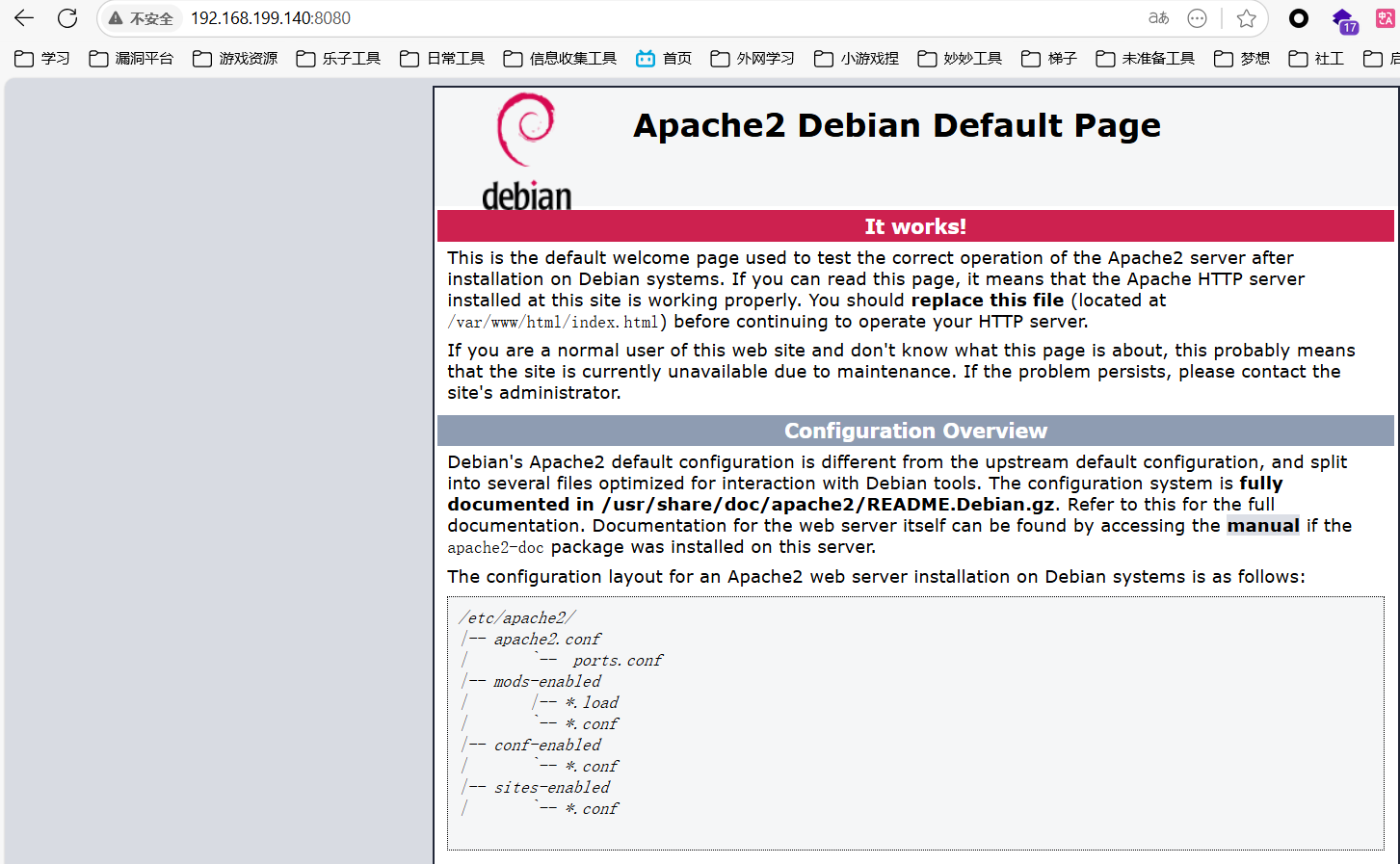
Task: Click the 'It works!' red banner
Action: coord(915,226)
